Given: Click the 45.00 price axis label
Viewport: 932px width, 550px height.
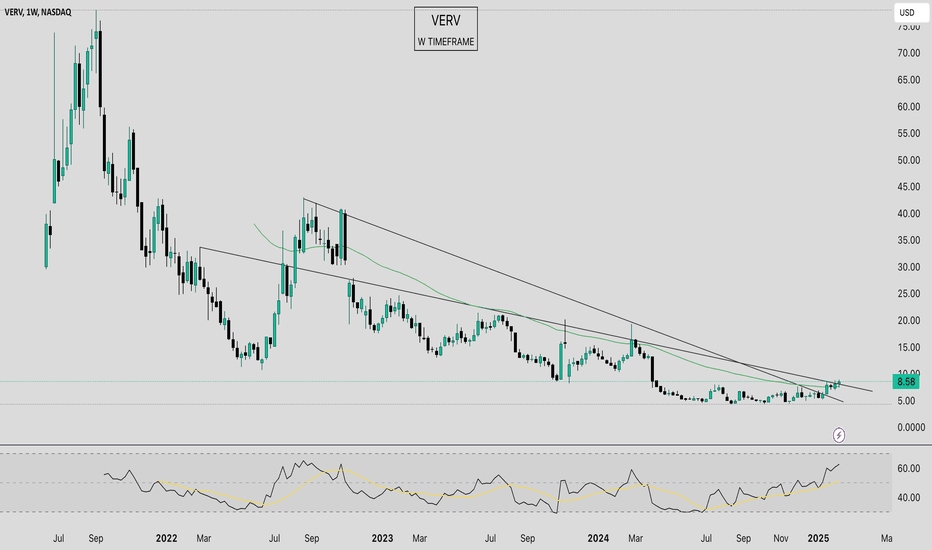Looking at the screenshot, I should click(x=909, y=187).
